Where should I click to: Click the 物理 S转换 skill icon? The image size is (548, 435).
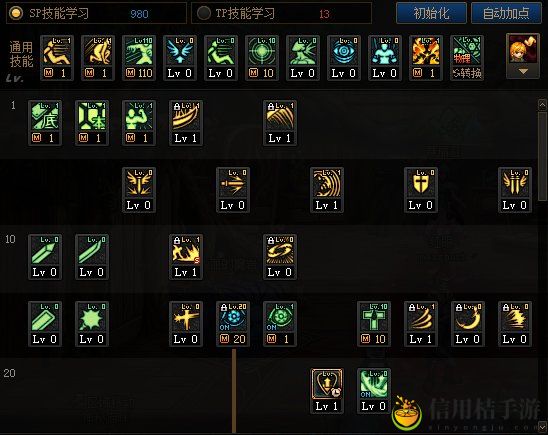coord(467,58)
